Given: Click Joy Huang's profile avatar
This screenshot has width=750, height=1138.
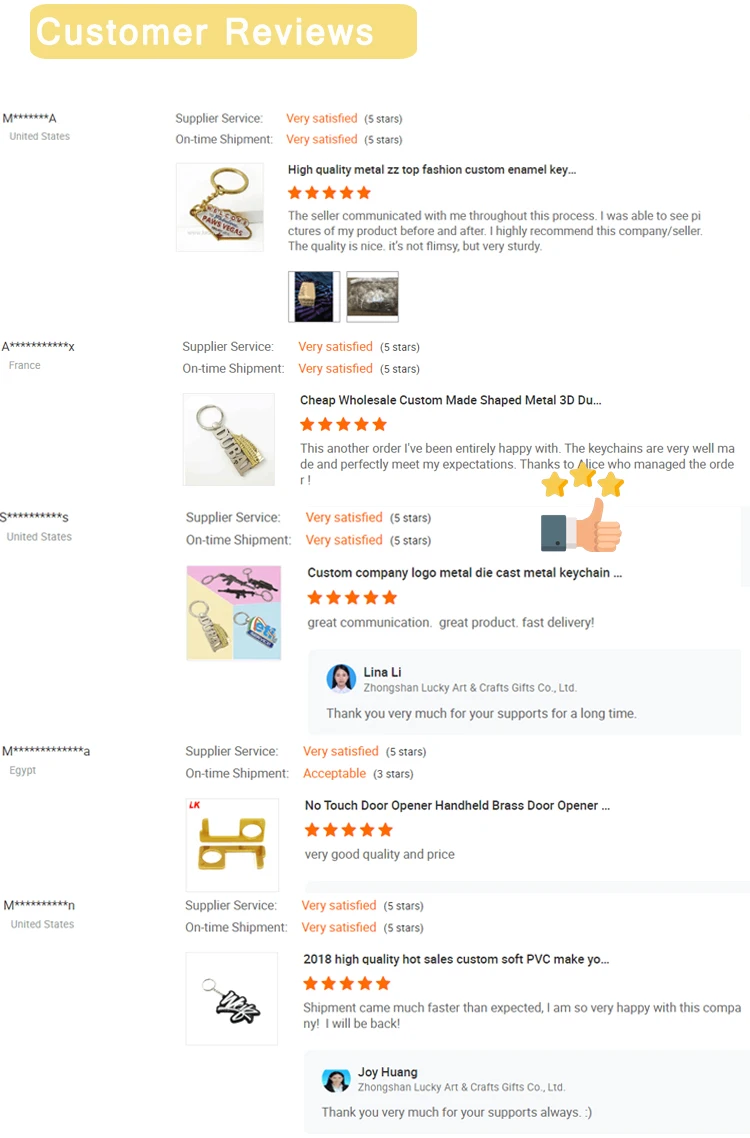Looking at the screenshot, I should click(336, 1080).
